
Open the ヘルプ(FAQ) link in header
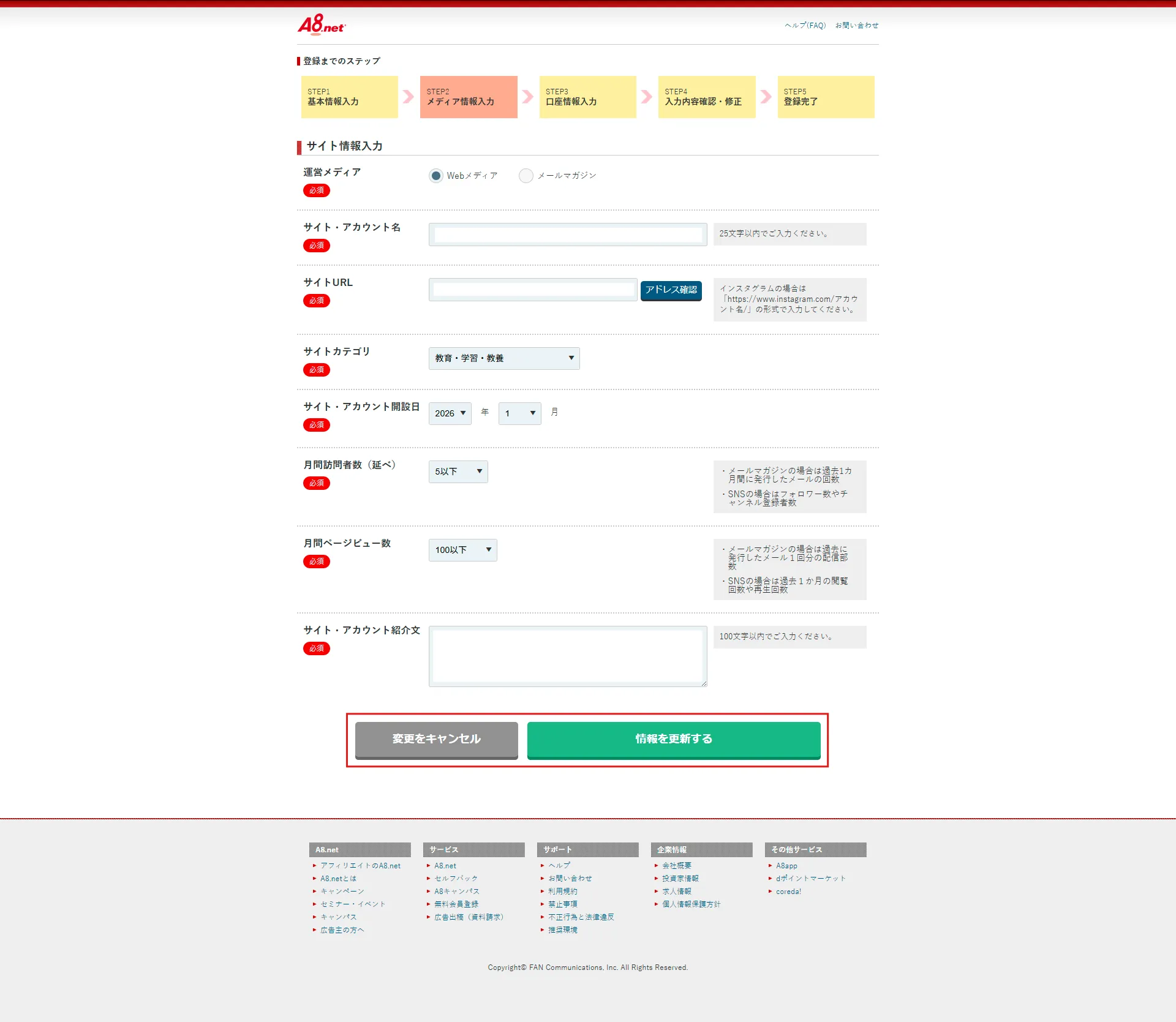tap(805, 26)
